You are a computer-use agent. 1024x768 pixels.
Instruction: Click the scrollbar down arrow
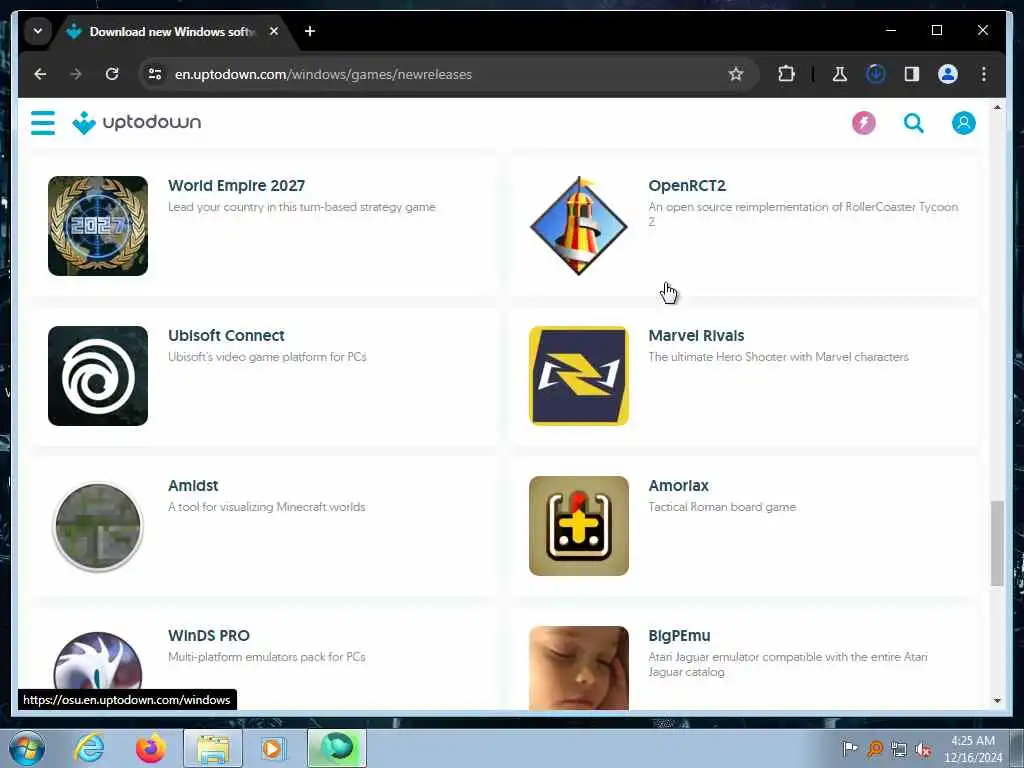pos(997,701)
